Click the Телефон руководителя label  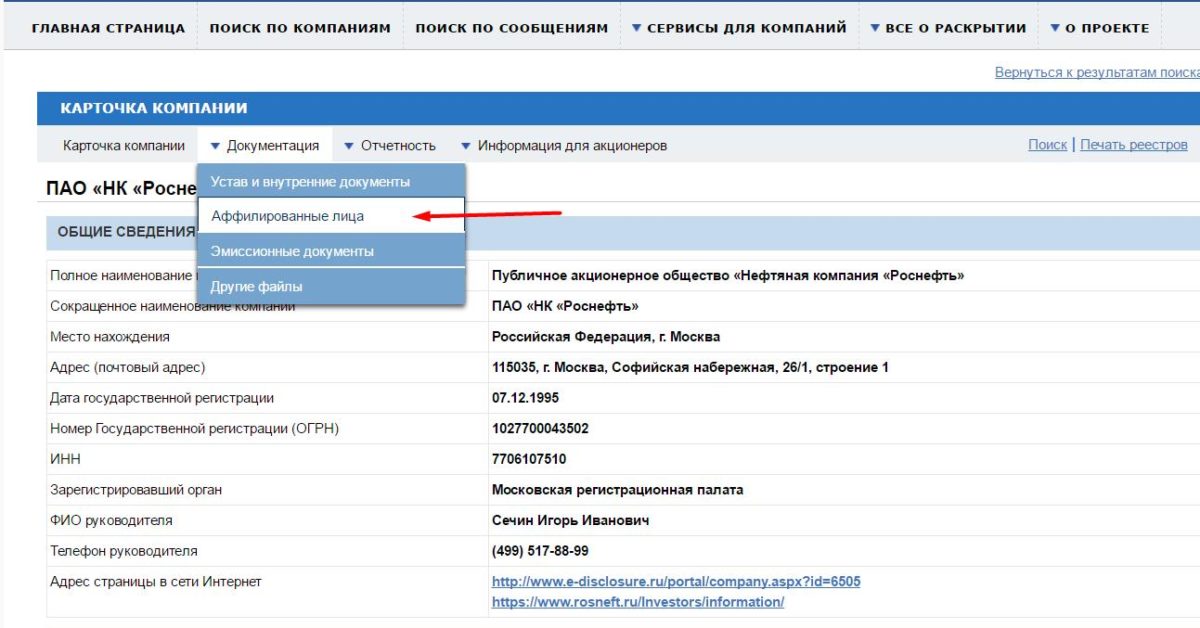[124, 551]
